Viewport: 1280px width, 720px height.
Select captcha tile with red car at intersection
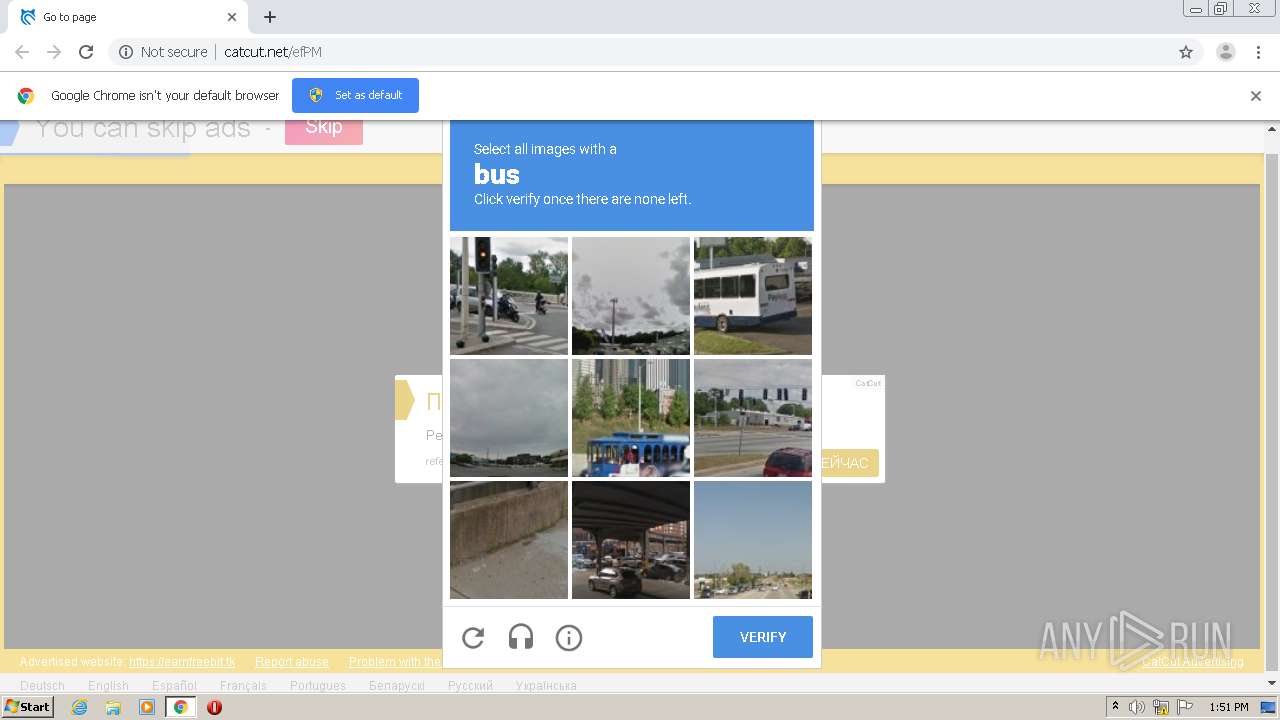753,418
